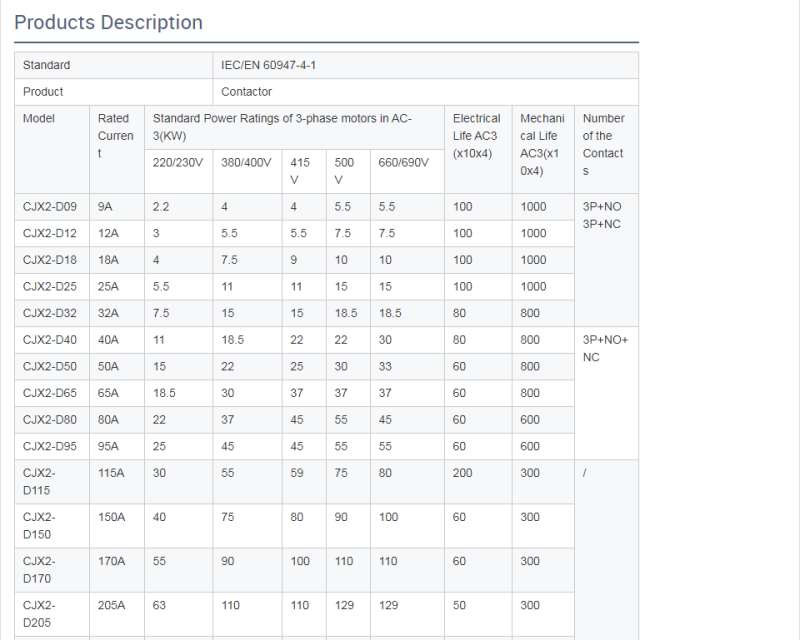The height and width of the screenshot is (640, 800).
Task: Click the 65A rated current cell
Action: point(106,393)
